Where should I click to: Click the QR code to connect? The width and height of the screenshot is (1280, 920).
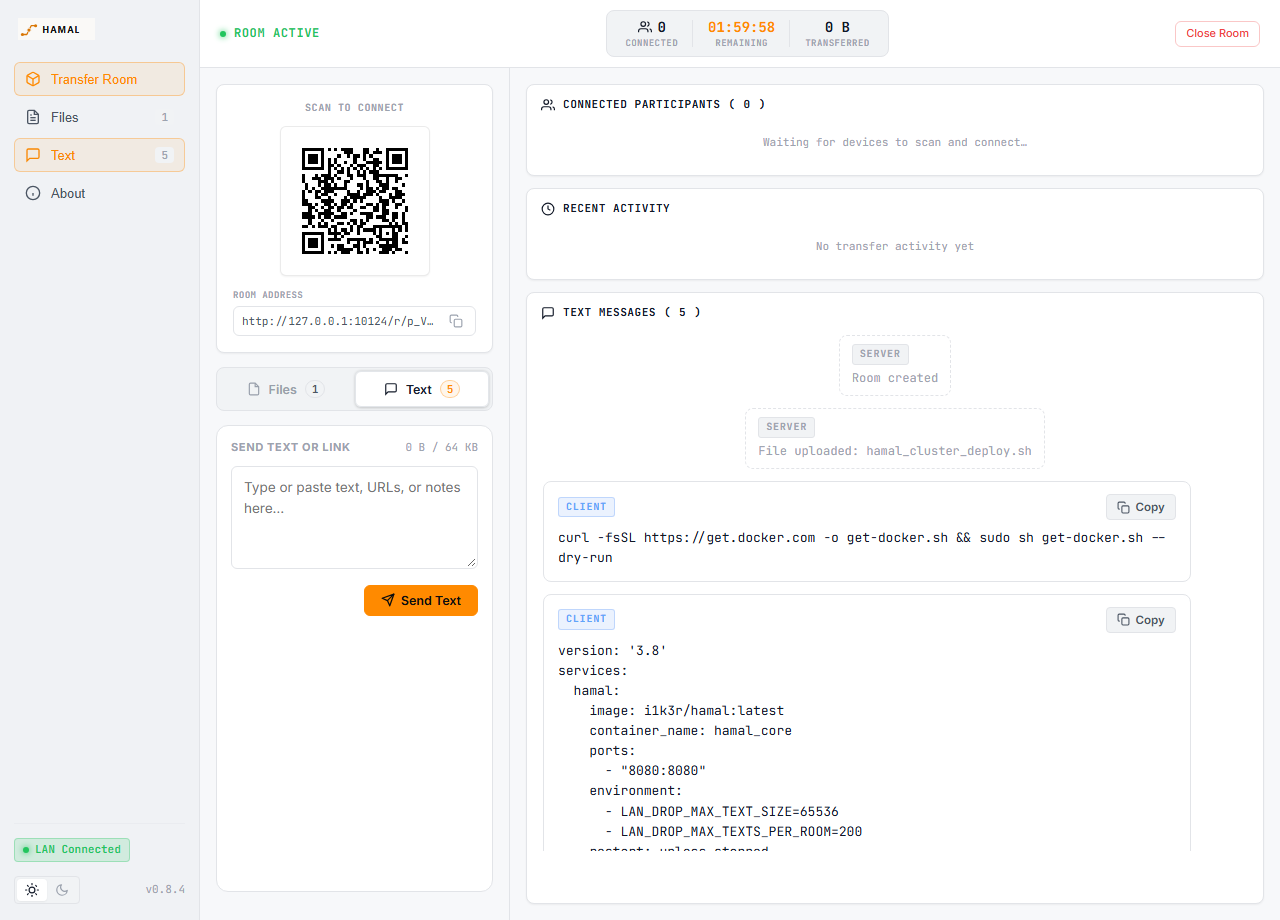(355, 201)
